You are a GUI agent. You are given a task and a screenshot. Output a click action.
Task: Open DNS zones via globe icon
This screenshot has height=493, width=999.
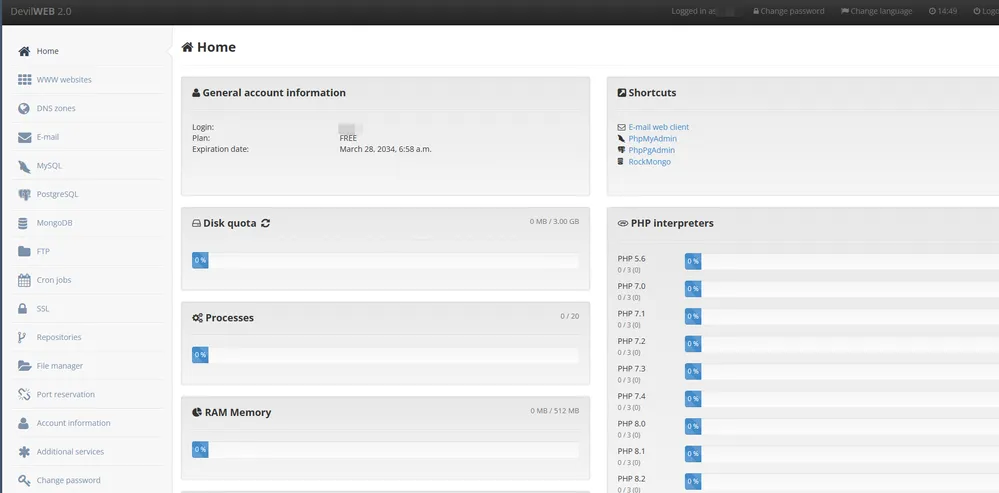point(24,109)
